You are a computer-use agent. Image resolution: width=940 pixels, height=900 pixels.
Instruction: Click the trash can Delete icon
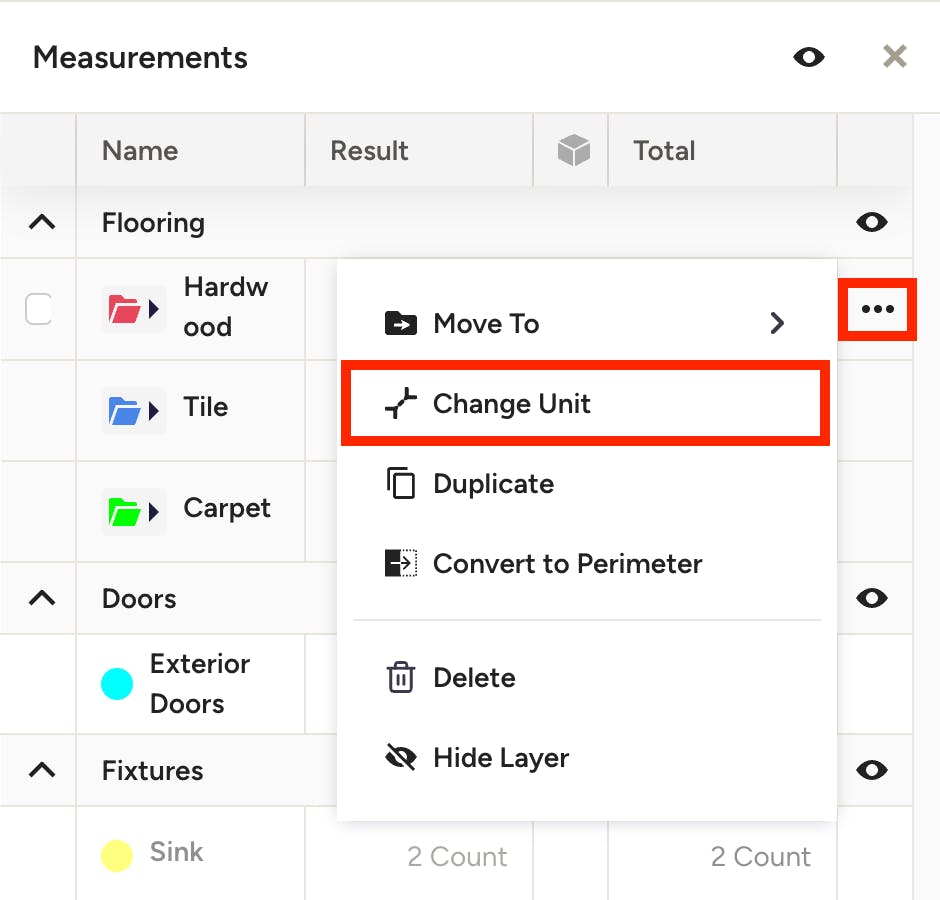click(x=400, y=678)
